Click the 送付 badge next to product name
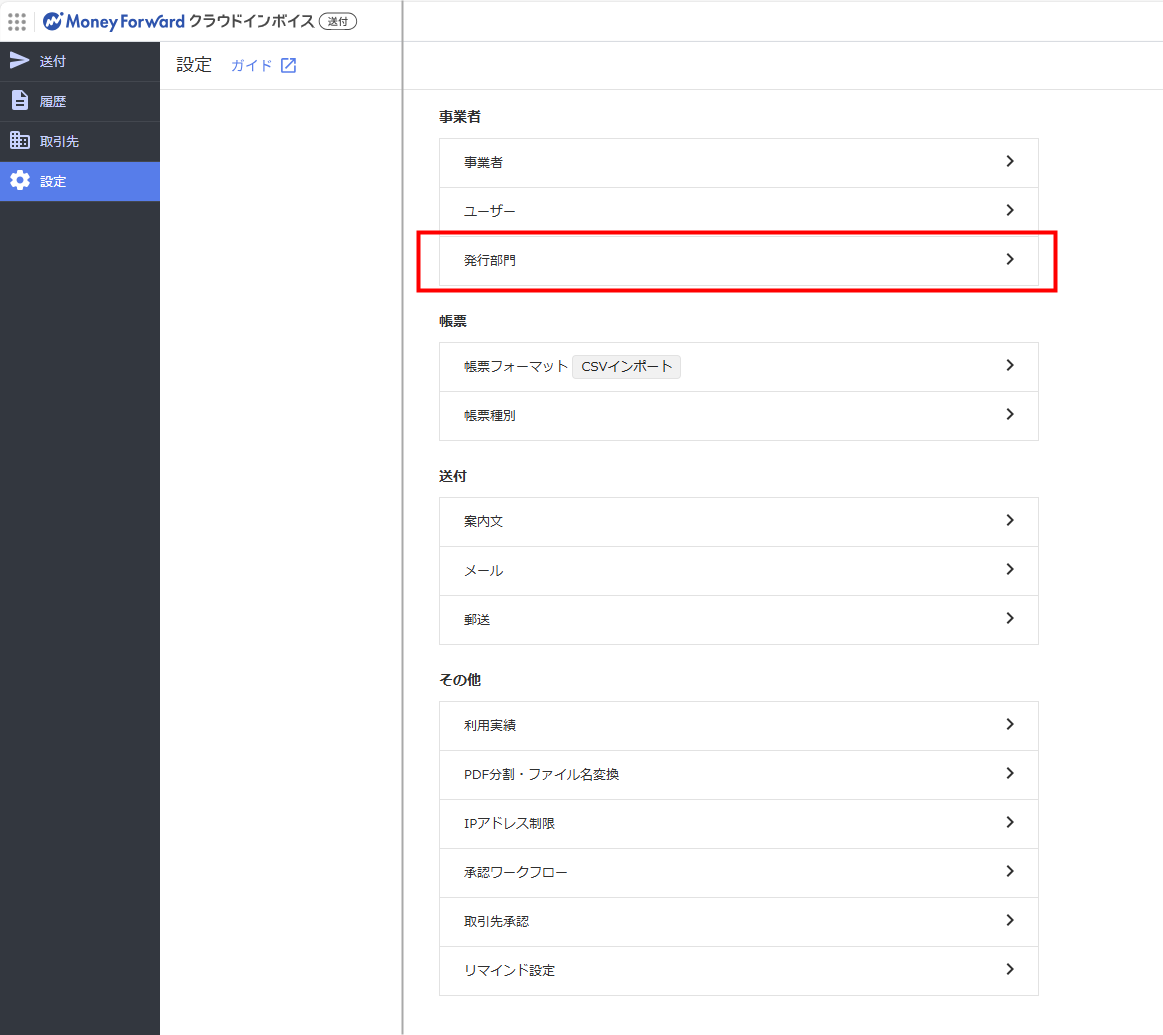 tap(337, 21)
